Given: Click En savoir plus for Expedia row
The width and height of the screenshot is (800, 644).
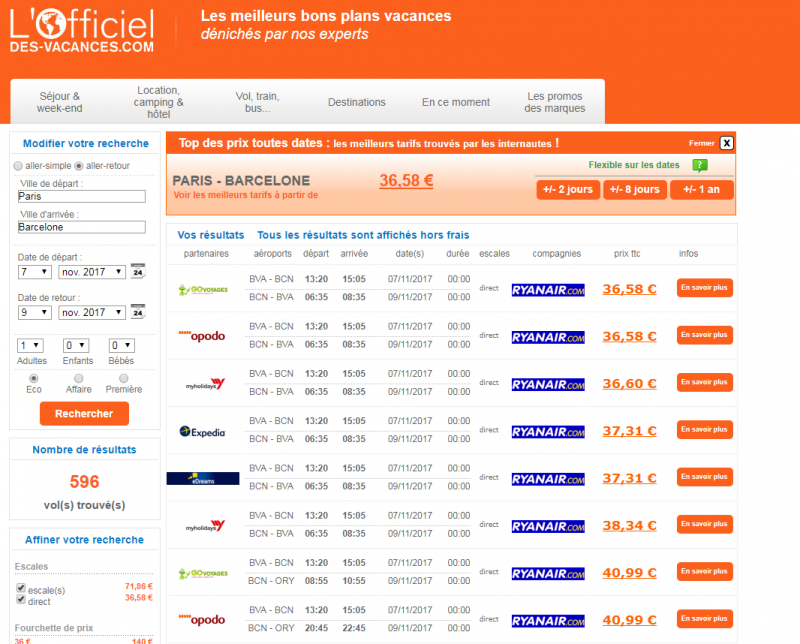Looking at the screenshot, I should click(705, 430).
